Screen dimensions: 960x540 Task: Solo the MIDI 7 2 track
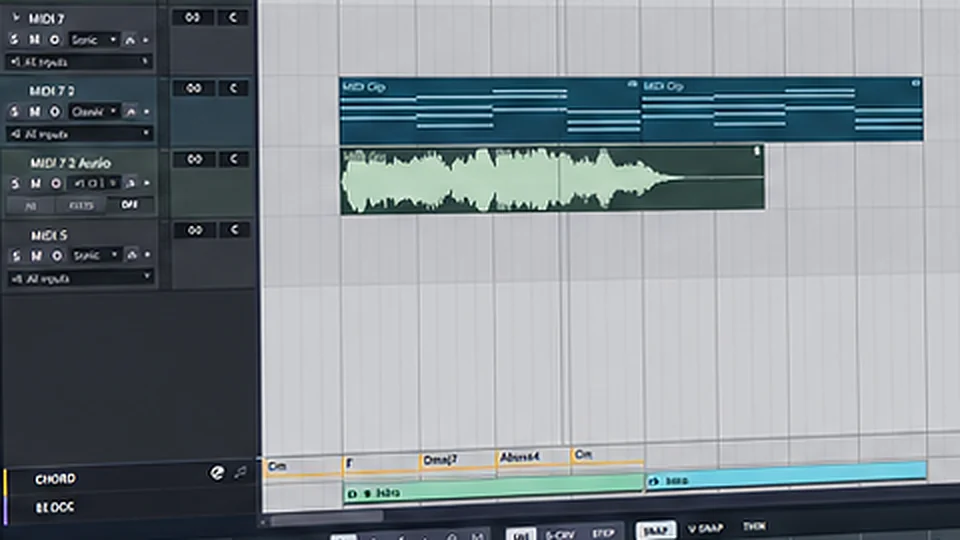tap(14, 111)
